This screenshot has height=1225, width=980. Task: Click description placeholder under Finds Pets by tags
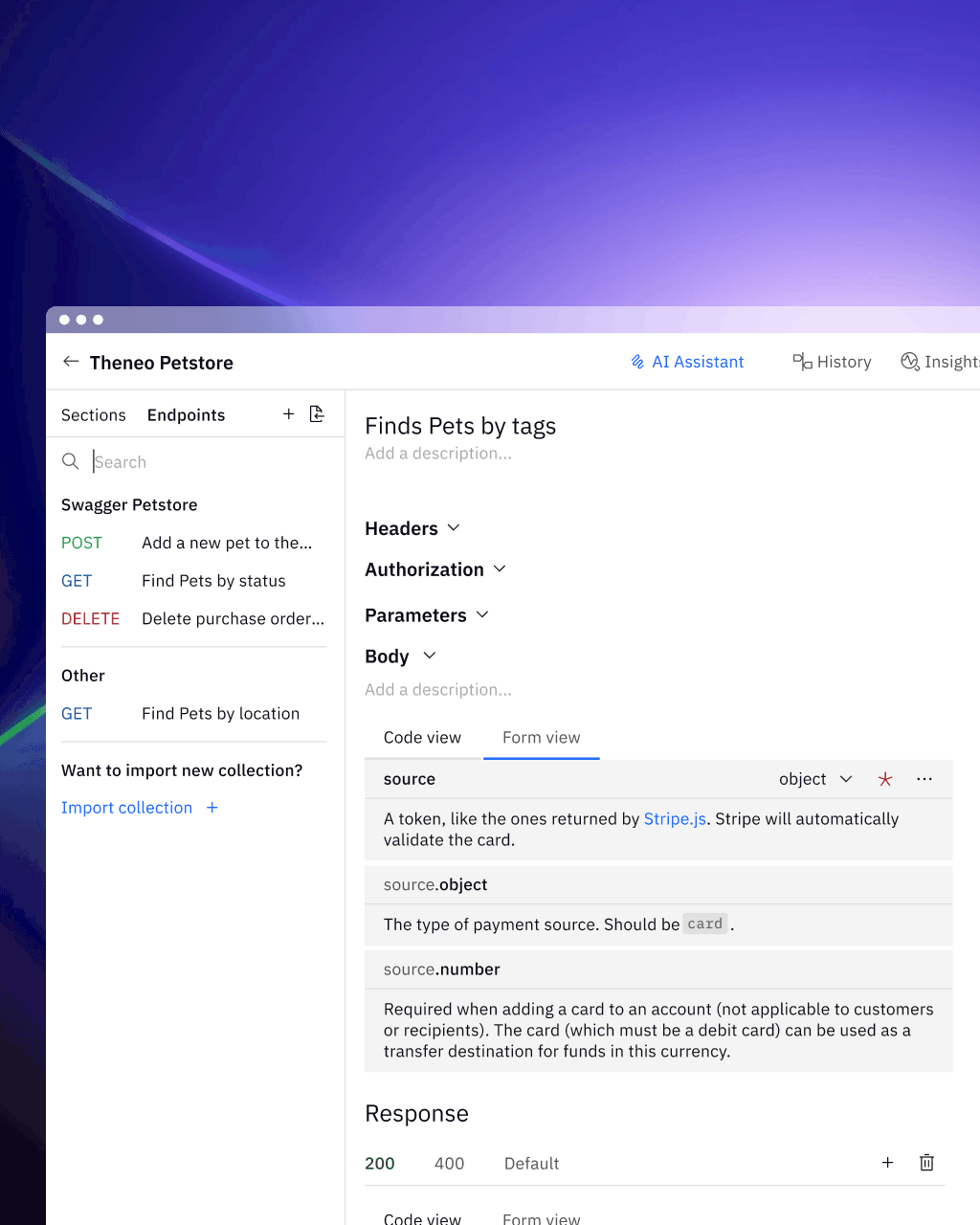tap(438, 454)
